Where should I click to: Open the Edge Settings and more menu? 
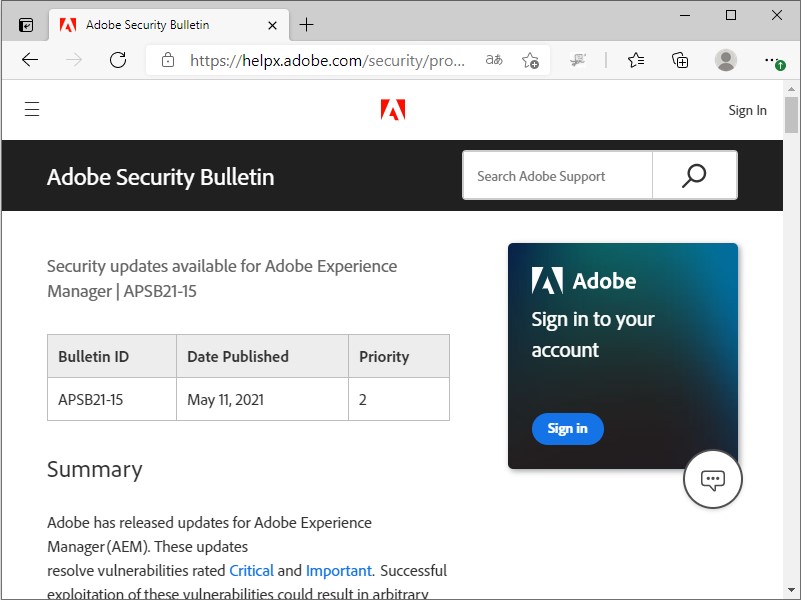[x=772, y=60]
